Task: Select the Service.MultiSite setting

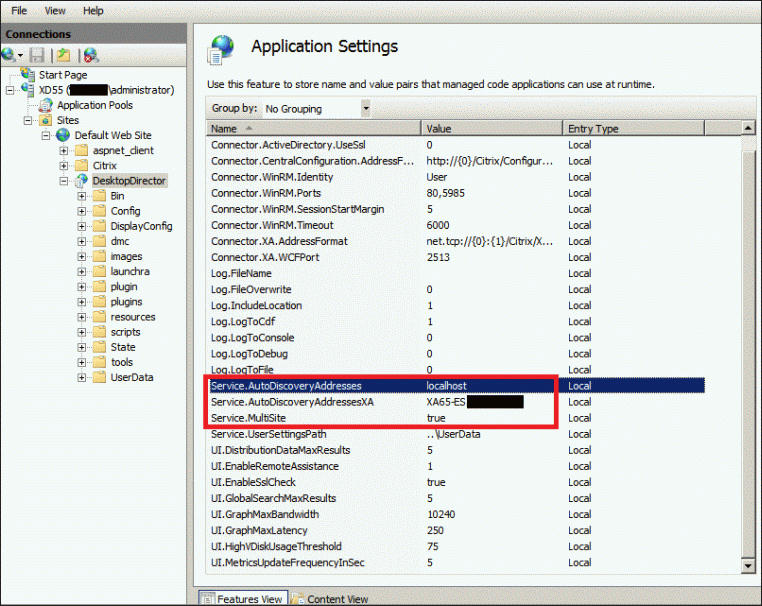Action: 456,418
